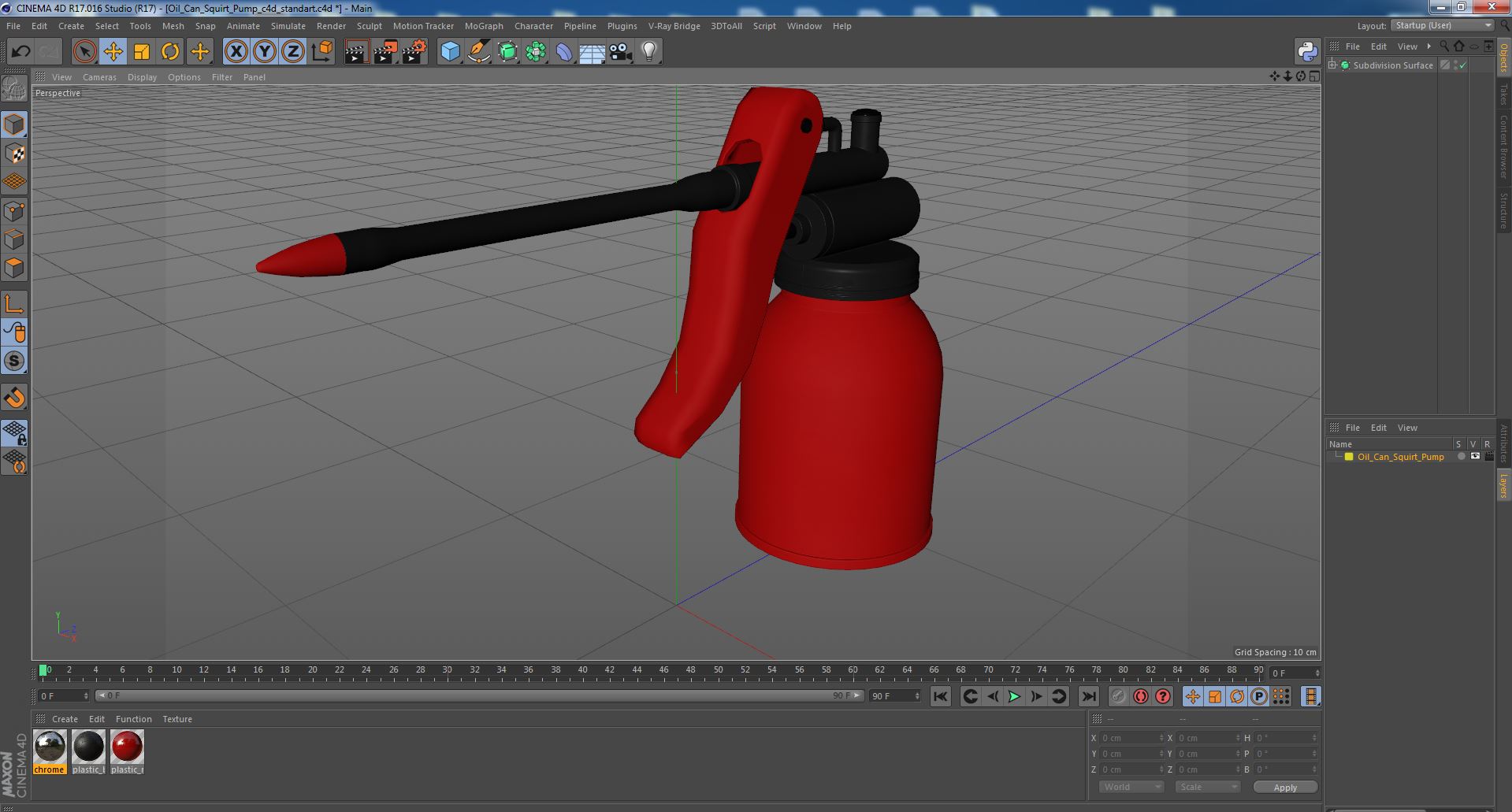The image size is (1512, 812).
Task: Open the Layout dropdown Startup (User)
Action: point(1442,25)
